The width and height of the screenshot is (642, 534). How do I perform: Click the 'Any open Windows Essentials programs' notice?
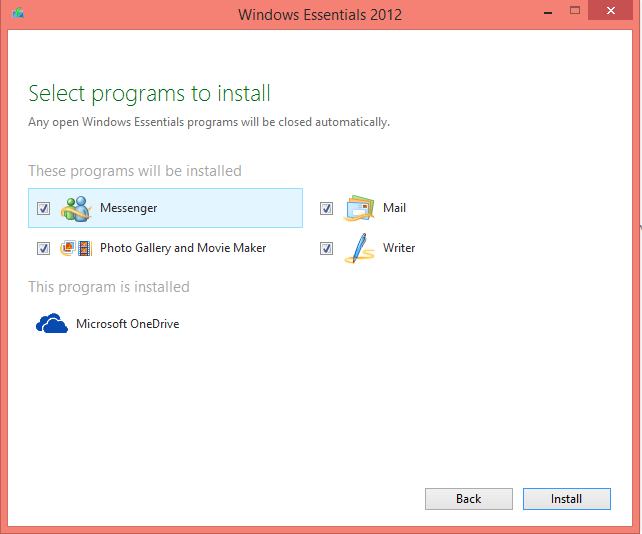(209, 122)
